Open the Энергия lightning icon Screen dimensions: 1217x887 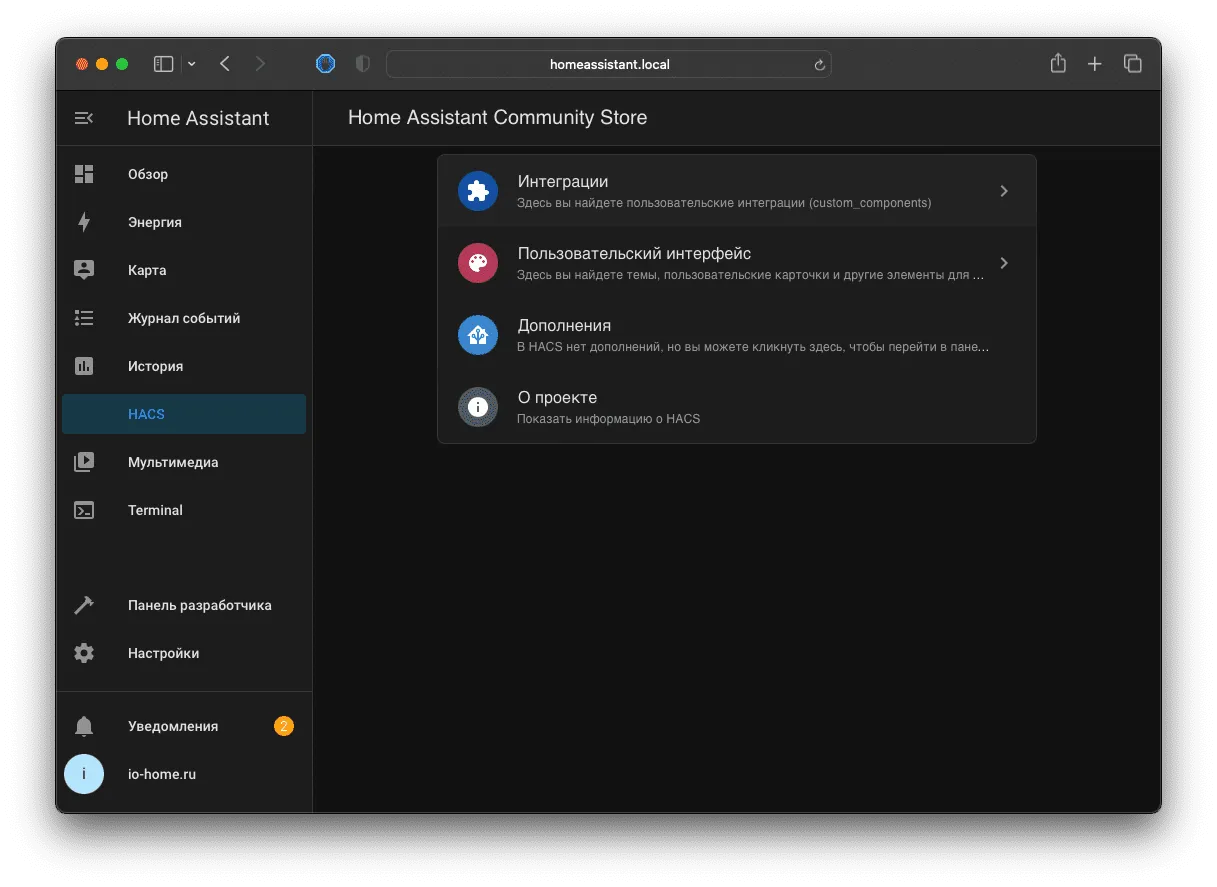tap(84, 222)
